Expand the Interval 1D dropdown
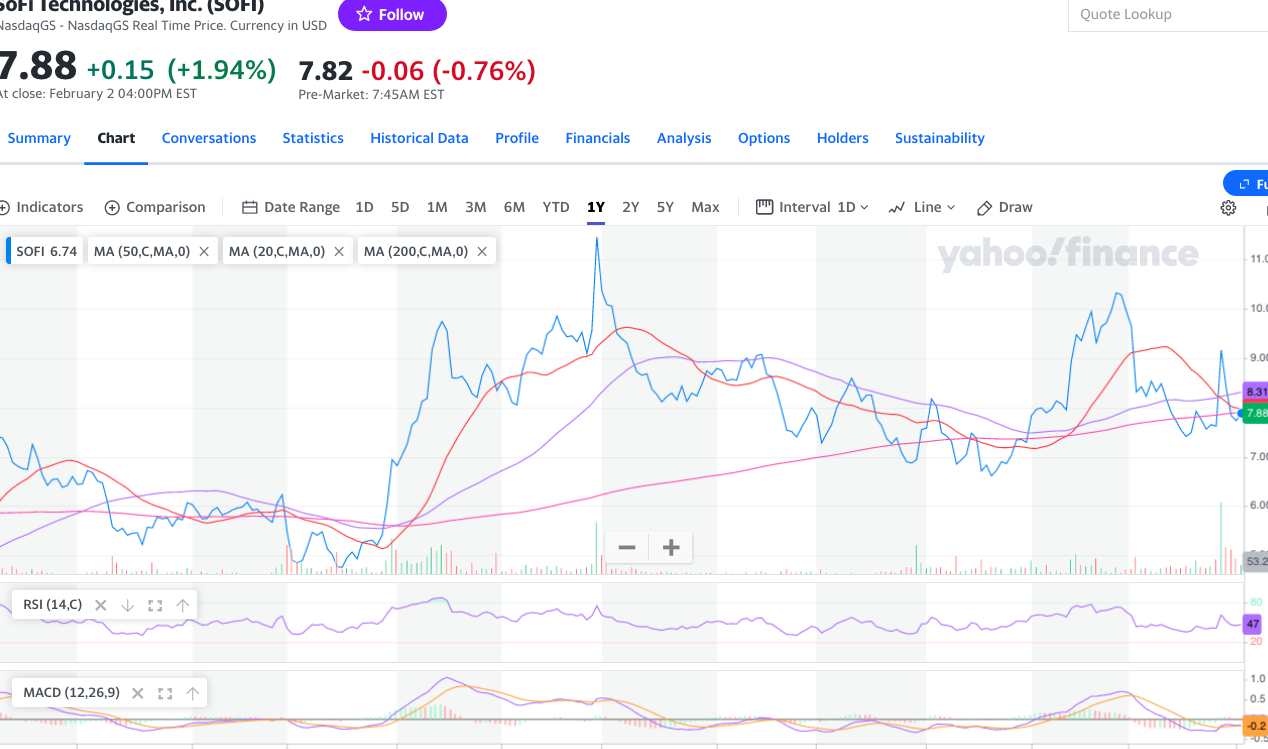Image resolution: width=1268 pixels, height=749 pixels. pyautogui.click(x=812, y=207)
